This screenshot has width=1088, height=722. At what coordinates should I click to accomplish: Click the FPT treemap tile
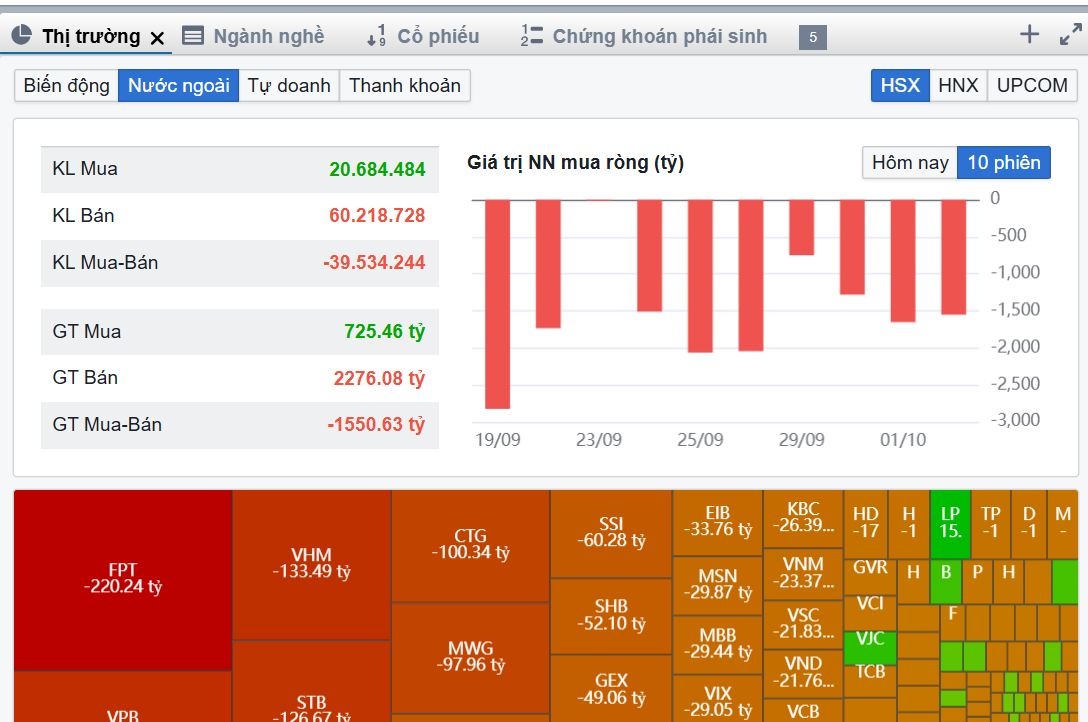point(123,579)
